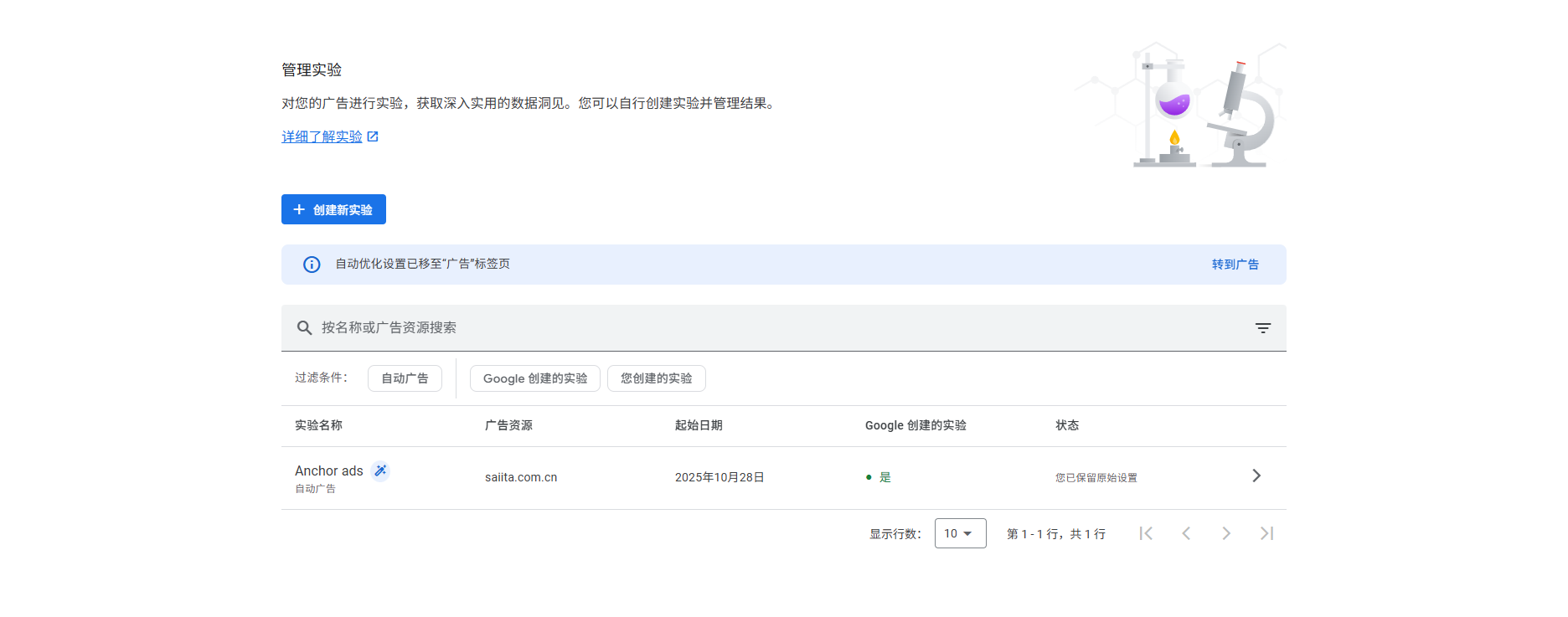
Task: Go to the previous page arrow
Action: [x=1186, y=533]
